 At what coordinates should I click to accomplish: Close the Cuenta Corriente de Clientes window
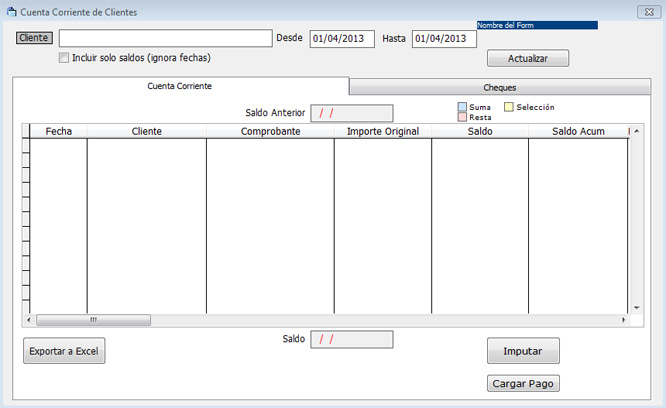point(644,12)
